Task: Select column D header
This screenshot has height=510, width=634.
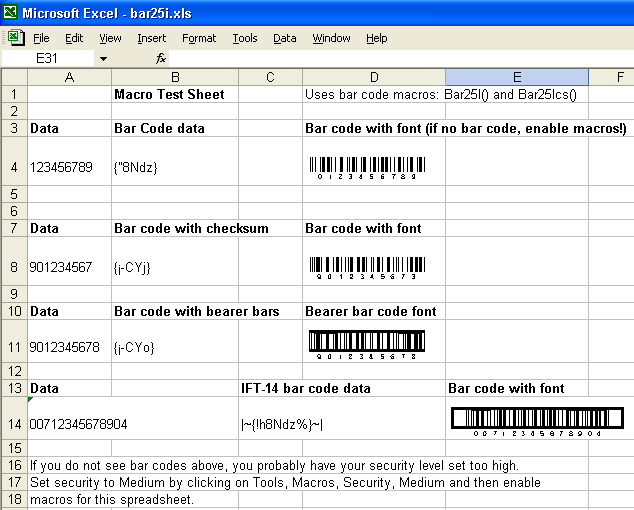Action: tap(374, 77)
